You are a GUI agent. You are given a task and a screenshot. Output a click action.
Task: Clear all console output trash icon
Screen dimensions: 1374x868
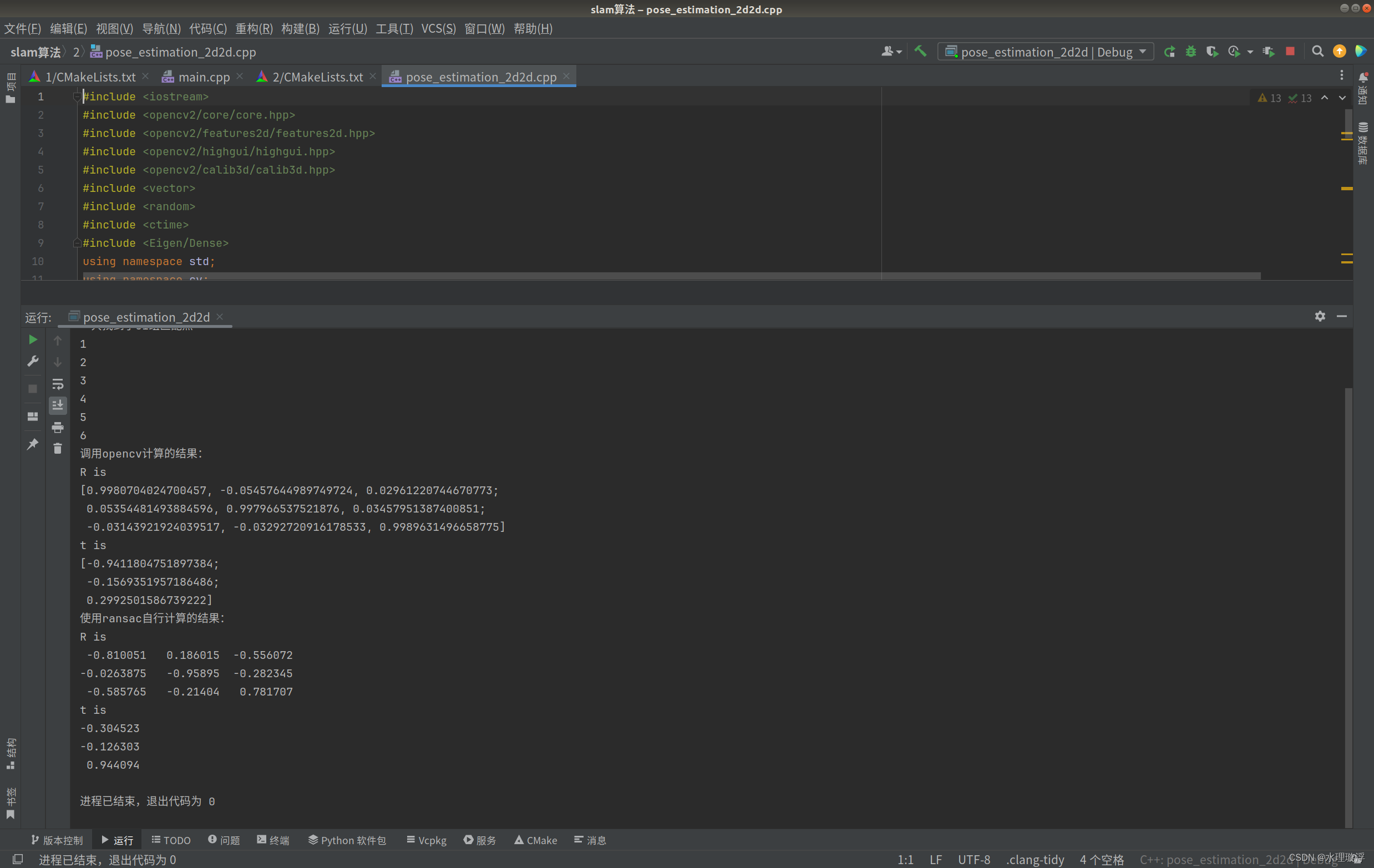[x=58, y=449]
